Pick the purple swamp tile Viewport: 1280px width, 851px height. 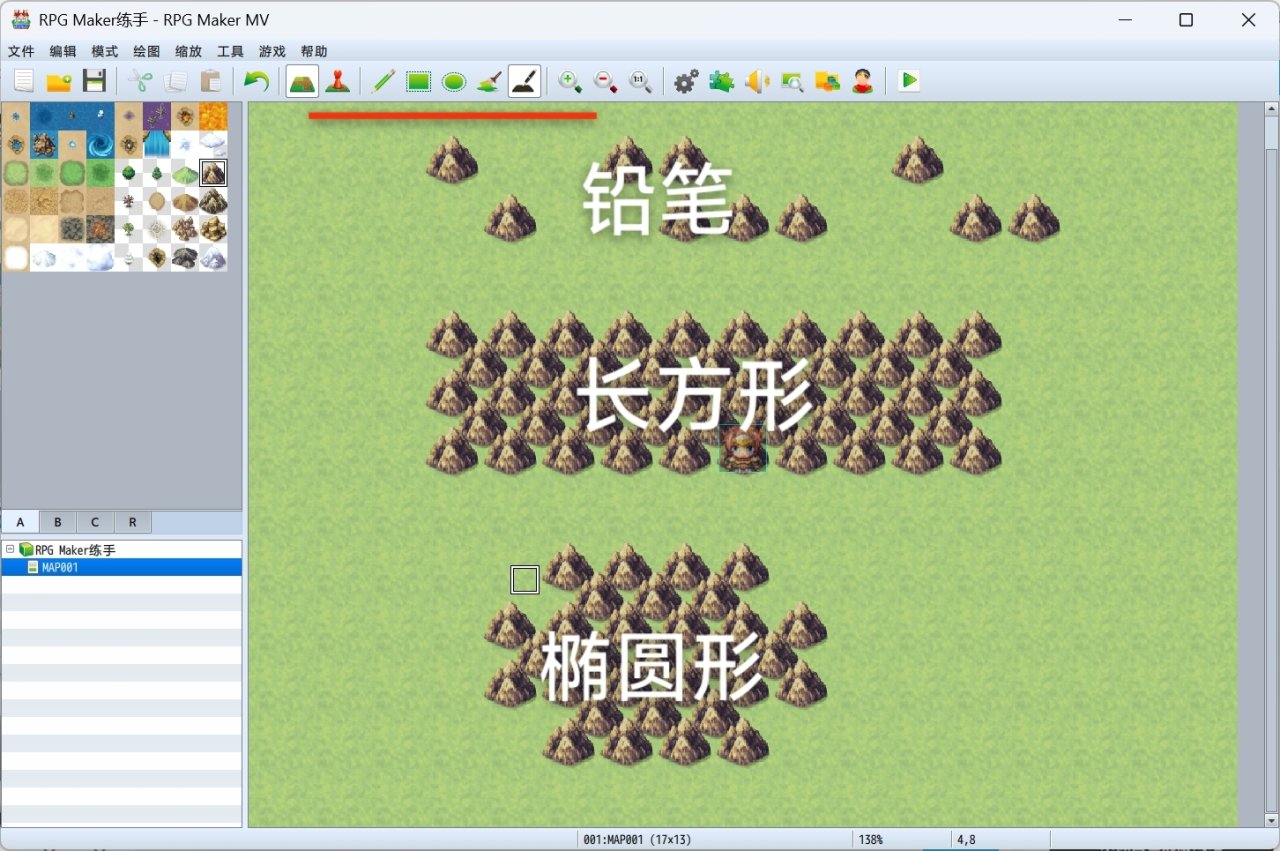157,116
